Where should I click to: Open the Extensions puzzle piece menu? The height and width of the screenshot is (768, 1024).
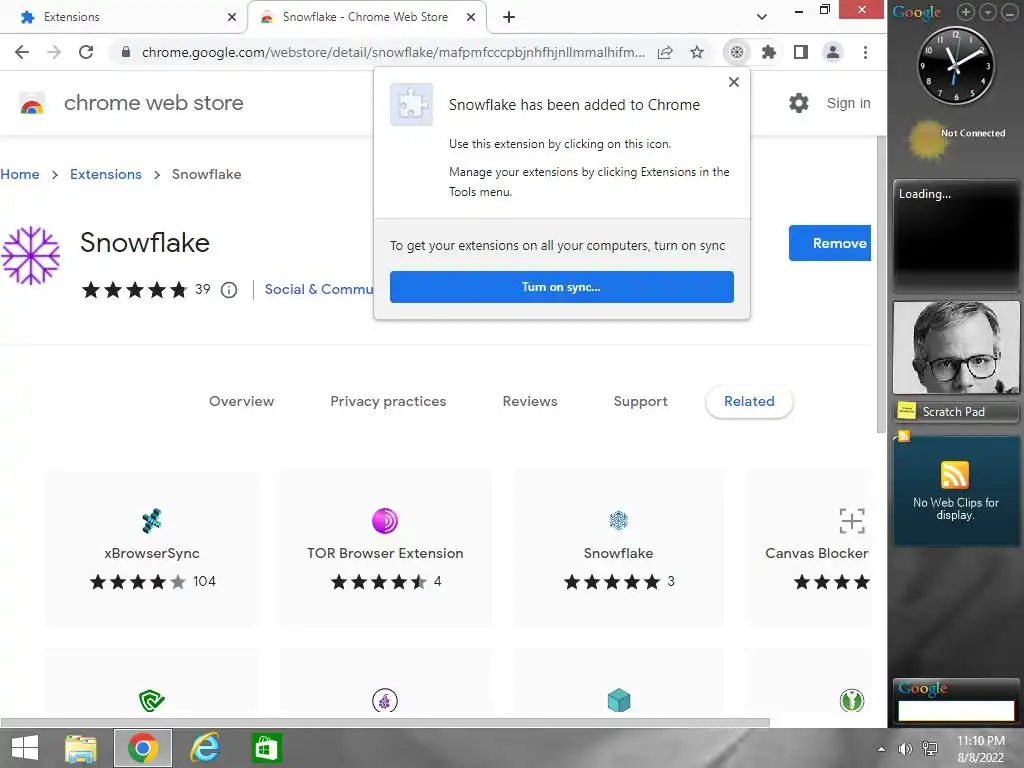coord(769,52)
